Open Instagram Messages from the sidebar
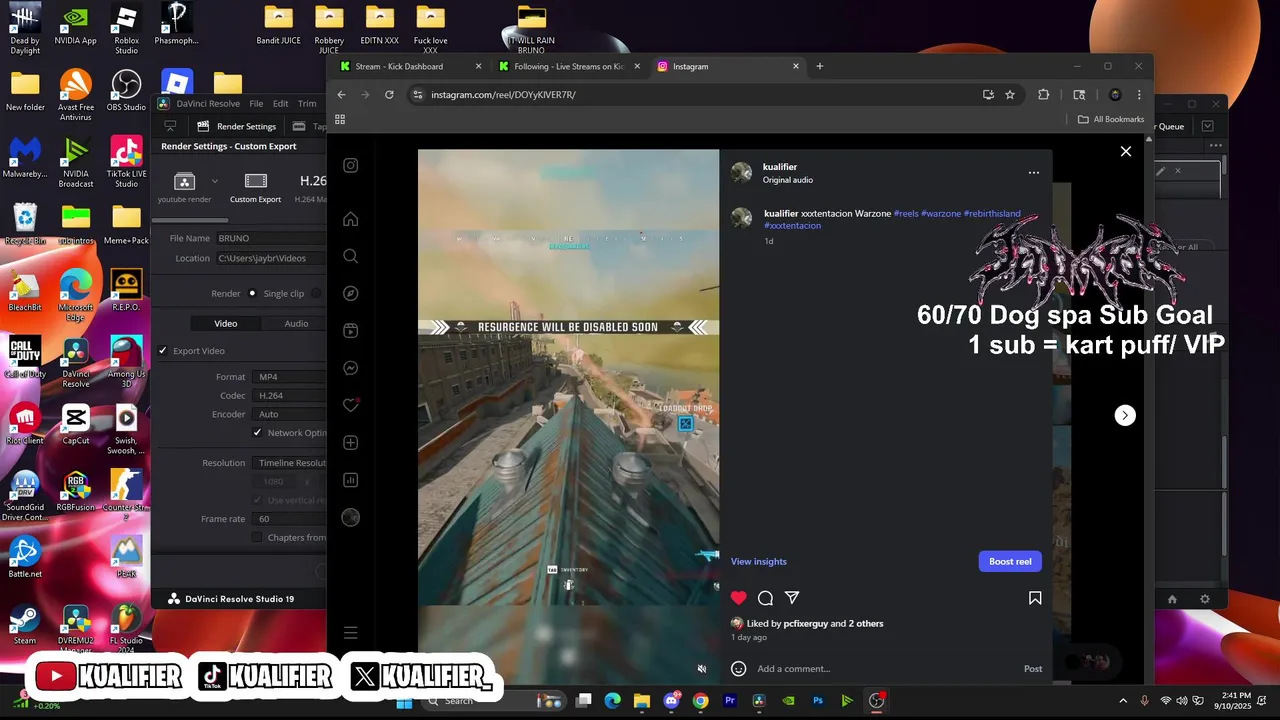The height and width of the screenshot is (720, 1280). [350, 368]
